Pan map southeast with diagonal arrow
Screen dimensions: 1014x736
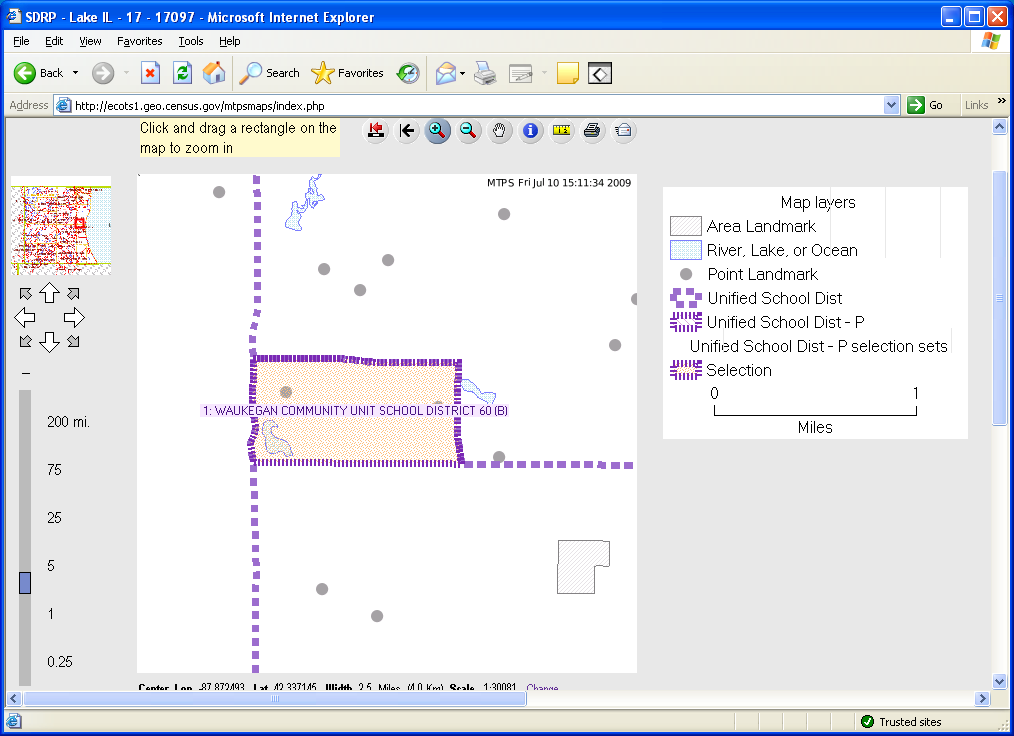click(74, 341)
